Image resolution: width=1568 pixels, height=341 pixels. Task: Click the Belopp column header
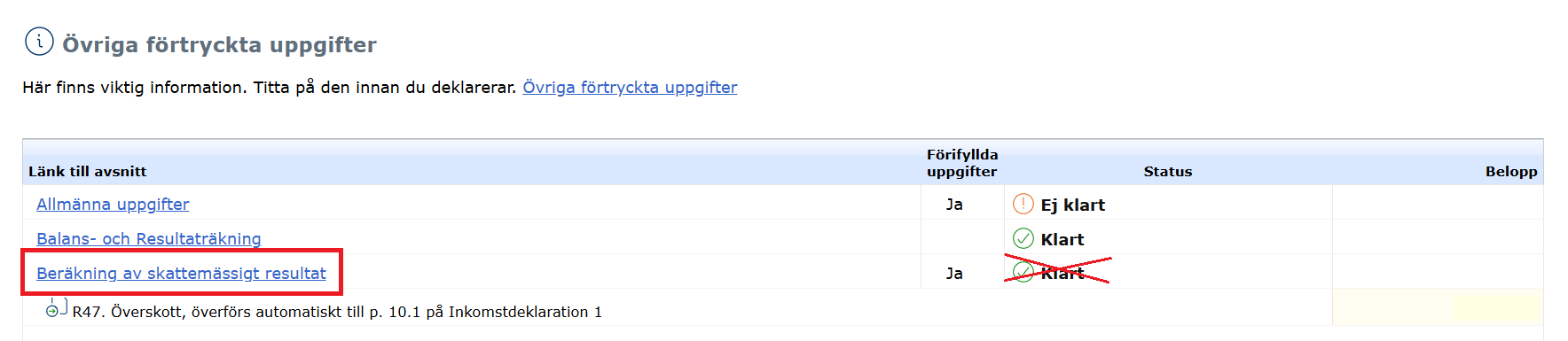click(x=1511, y=171)
